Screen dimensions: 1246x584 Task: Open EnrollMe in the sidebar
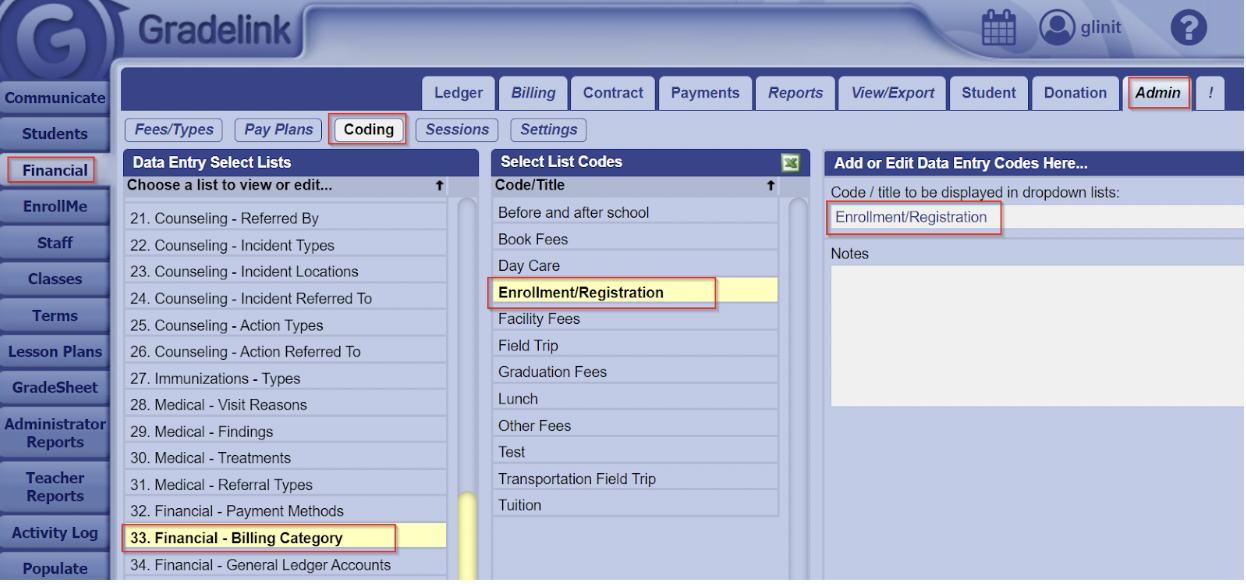pyautogui.click(x=54, y=207)
